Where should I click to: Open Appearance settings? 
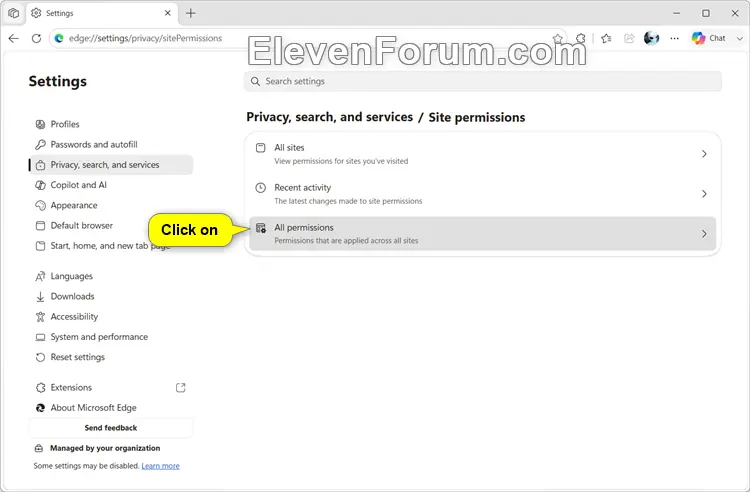110,205
